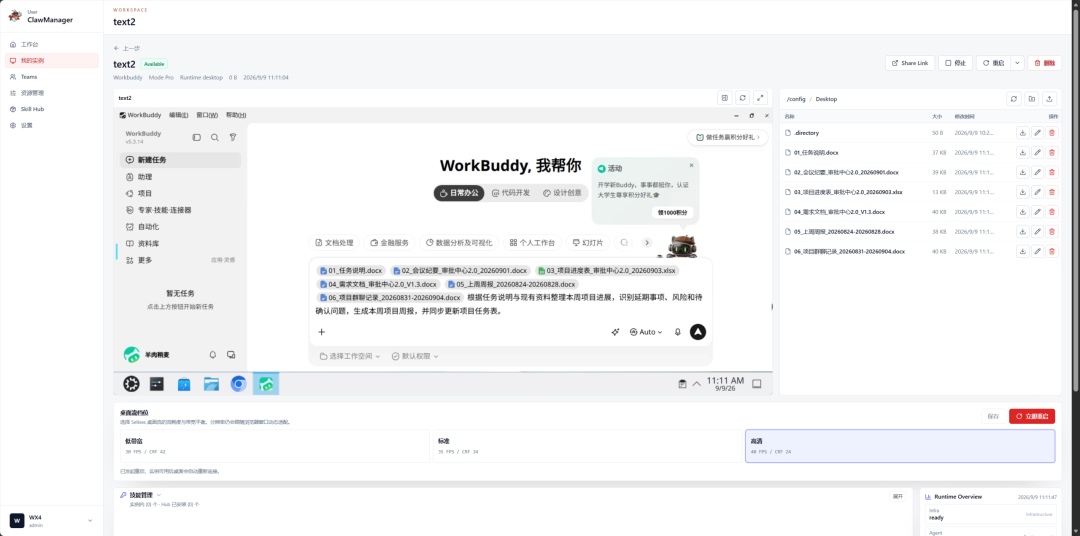Open 资源管理 in ClawManager sidebar
The height and width of the screenshot is (536, 1080).
coord(52,93)
